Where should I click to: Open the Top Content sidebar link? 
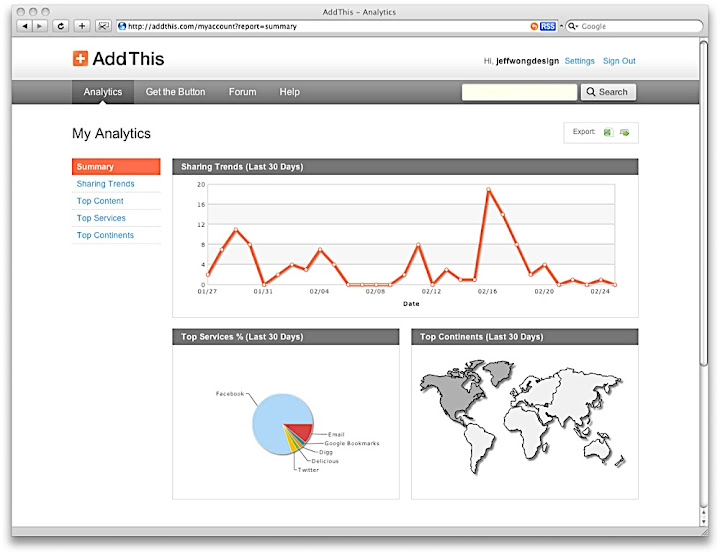(100, 201)
